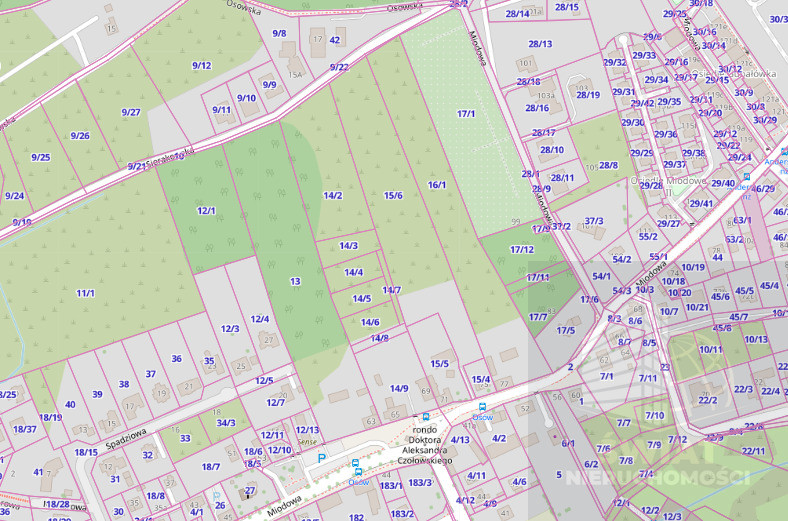Click parcel 12/1 label
This screenshot has width=788, height=521.
[206, 211]
